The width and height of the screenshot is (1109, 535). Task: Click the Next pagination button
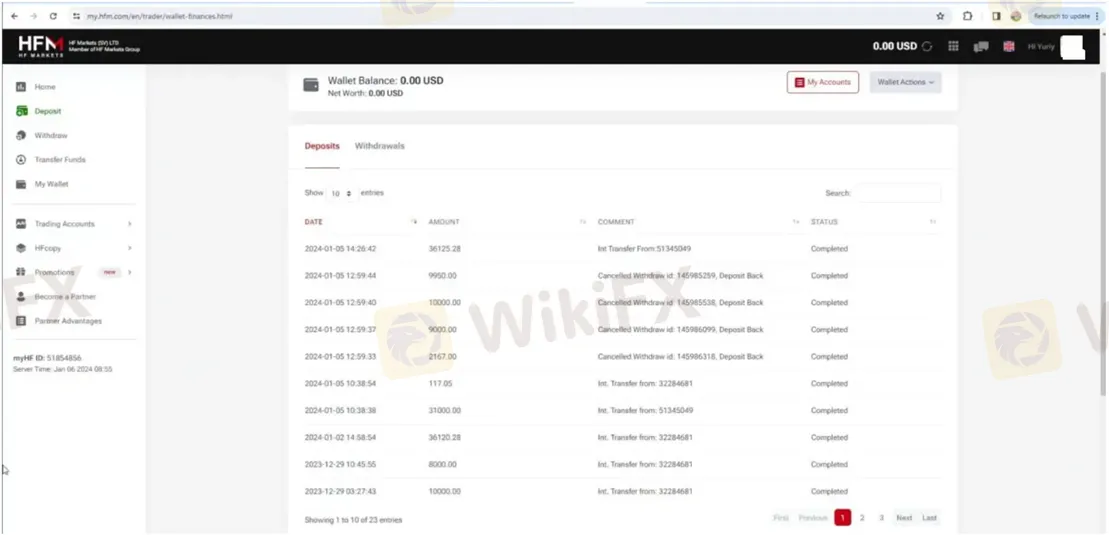click(905, 518)
